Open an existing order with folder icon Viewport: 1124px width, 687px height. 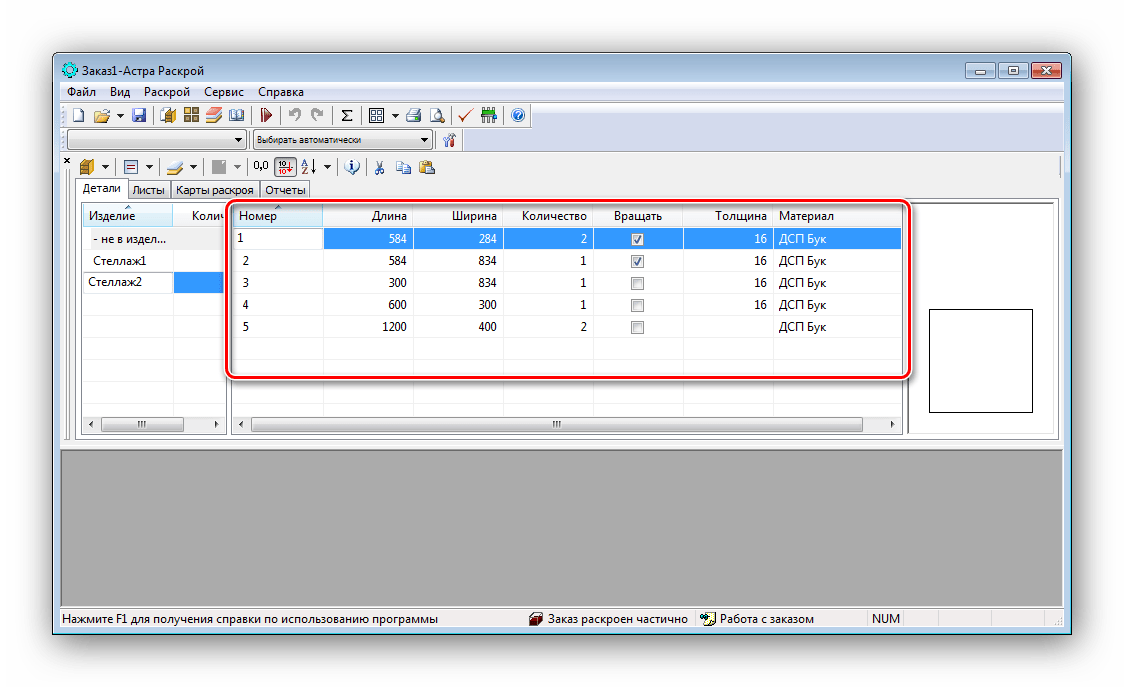(102, 115)
